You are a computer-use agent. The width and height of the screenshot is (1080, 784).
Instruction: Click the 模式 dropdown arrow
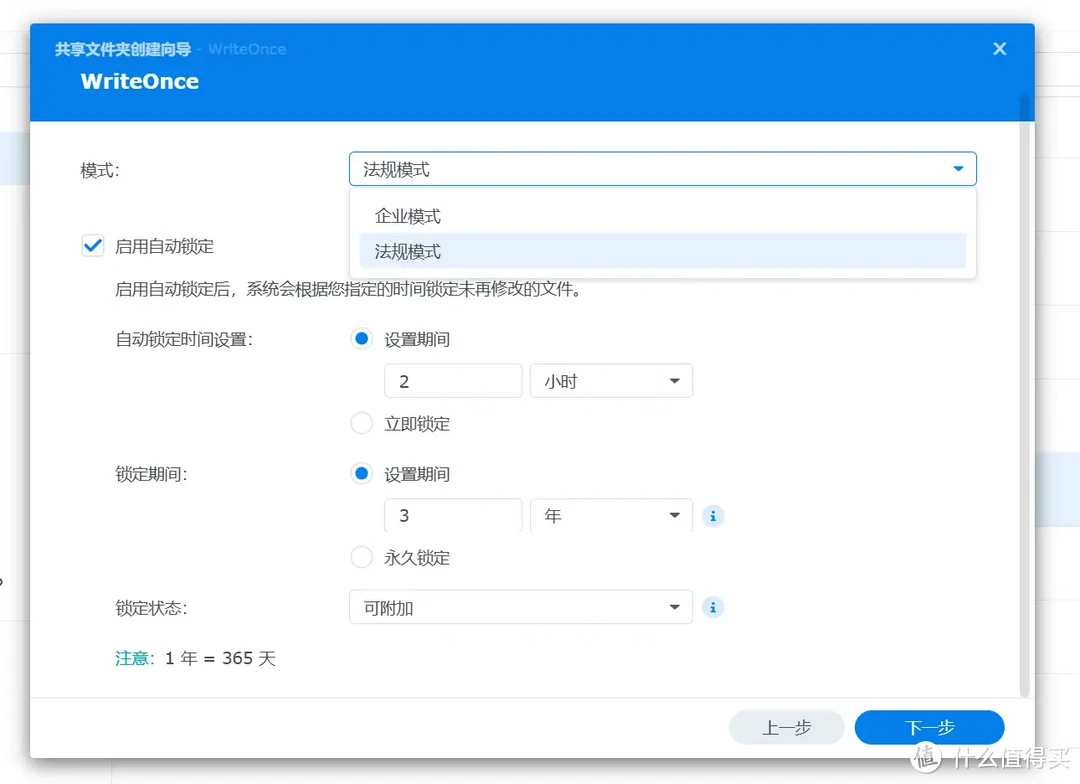[958, 168]
